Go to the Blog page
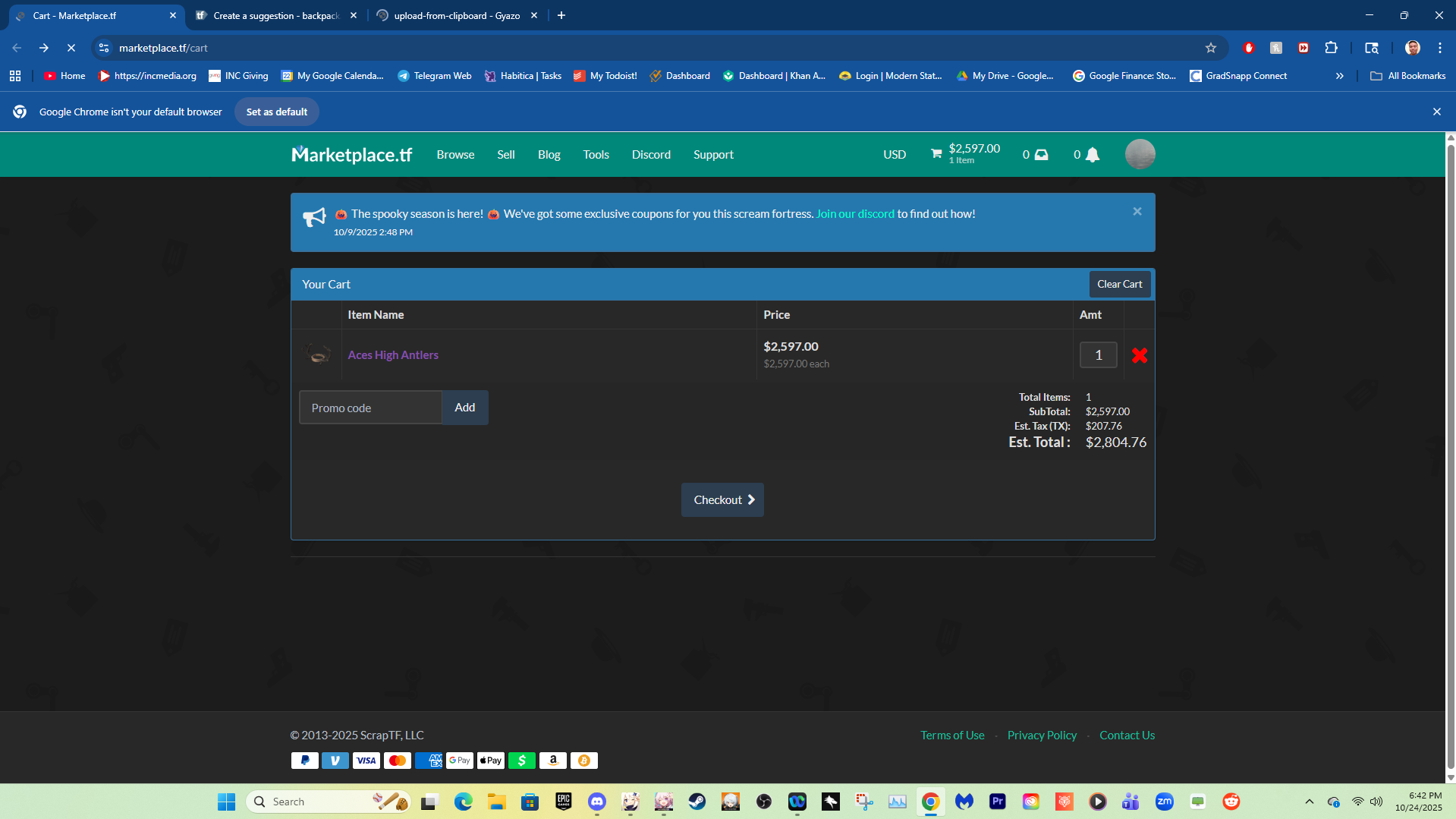Viewport: 1456px width, 819px height. tap(549, 155)
